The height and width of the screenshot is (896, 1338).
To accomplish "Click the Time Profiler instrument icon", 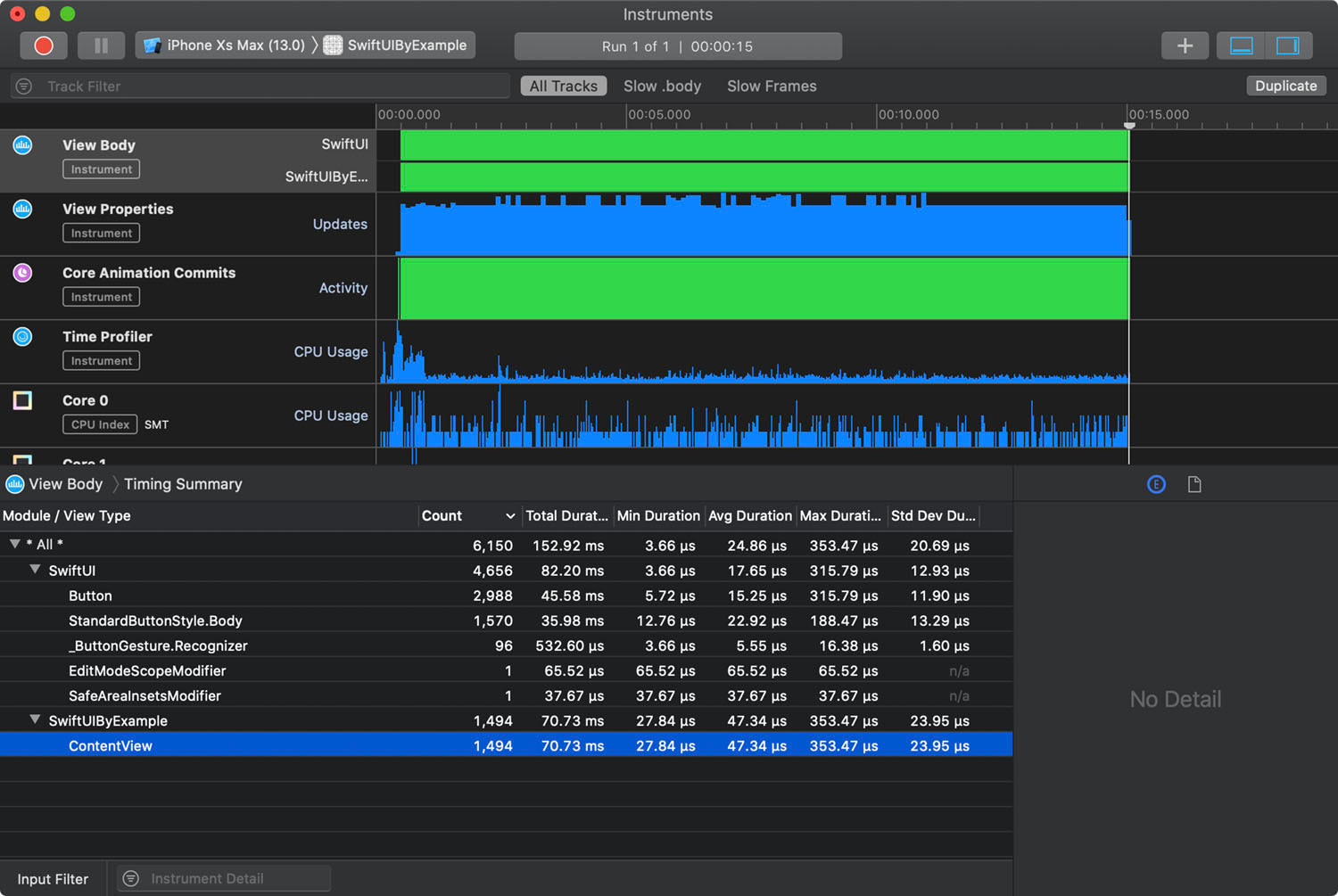I will point(22,336).
